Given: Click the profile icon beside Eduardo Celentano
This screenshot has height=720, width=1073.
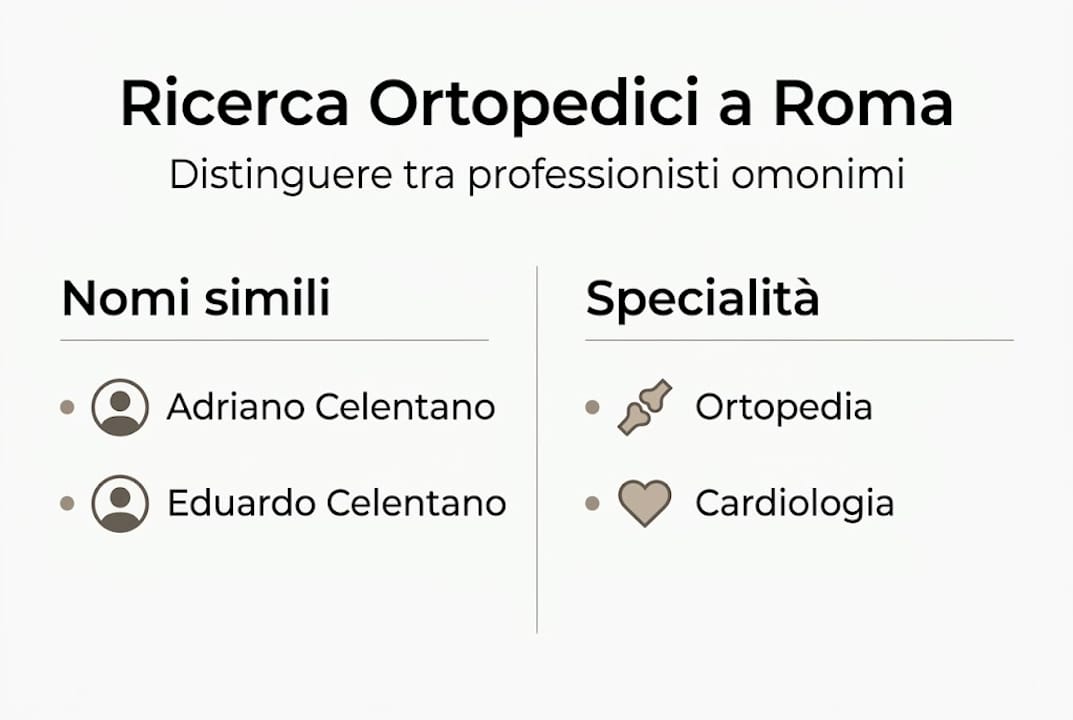Looking at the screenshot, I should point(120,503).
